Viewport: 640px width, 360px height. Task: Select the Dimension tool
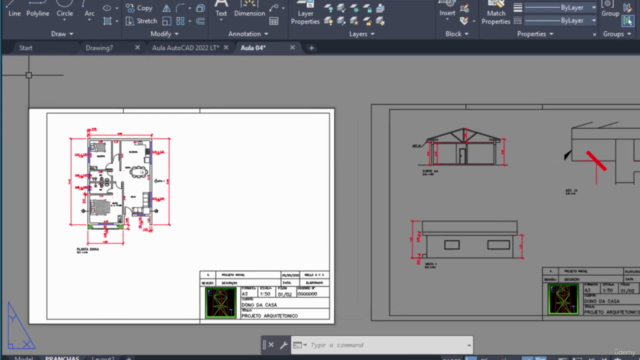[249, 9]
